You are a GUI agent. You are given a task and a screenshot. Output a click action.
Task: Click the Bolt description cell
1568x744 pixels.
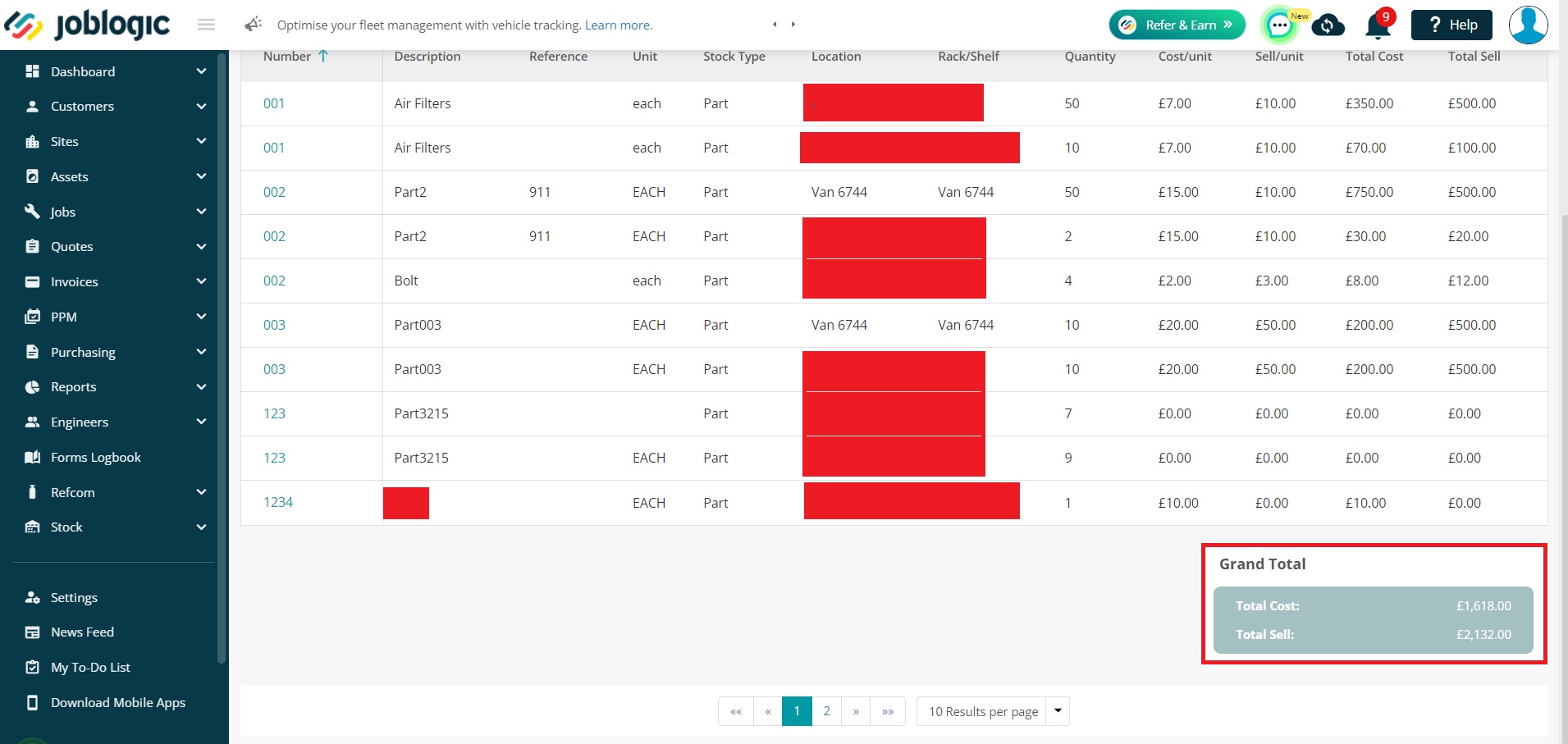(406, 281)
